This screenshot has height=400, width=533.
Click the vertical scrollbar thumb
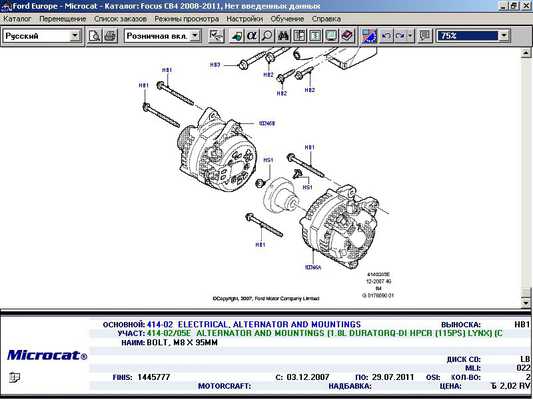pos(526,293)
